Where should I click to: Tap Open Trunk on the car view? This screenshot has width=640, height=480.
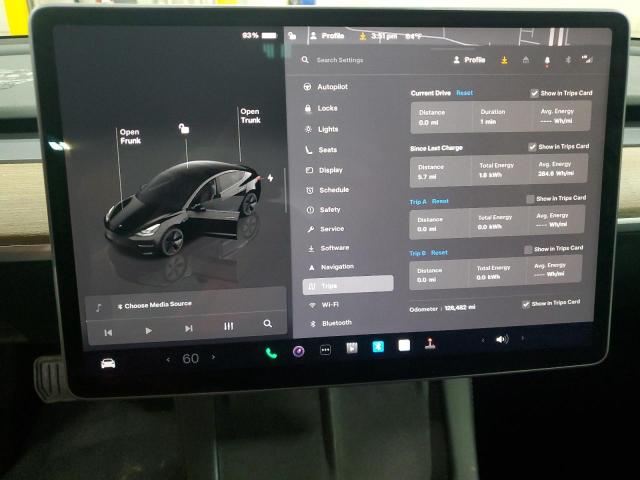click(x=250, y=116)
